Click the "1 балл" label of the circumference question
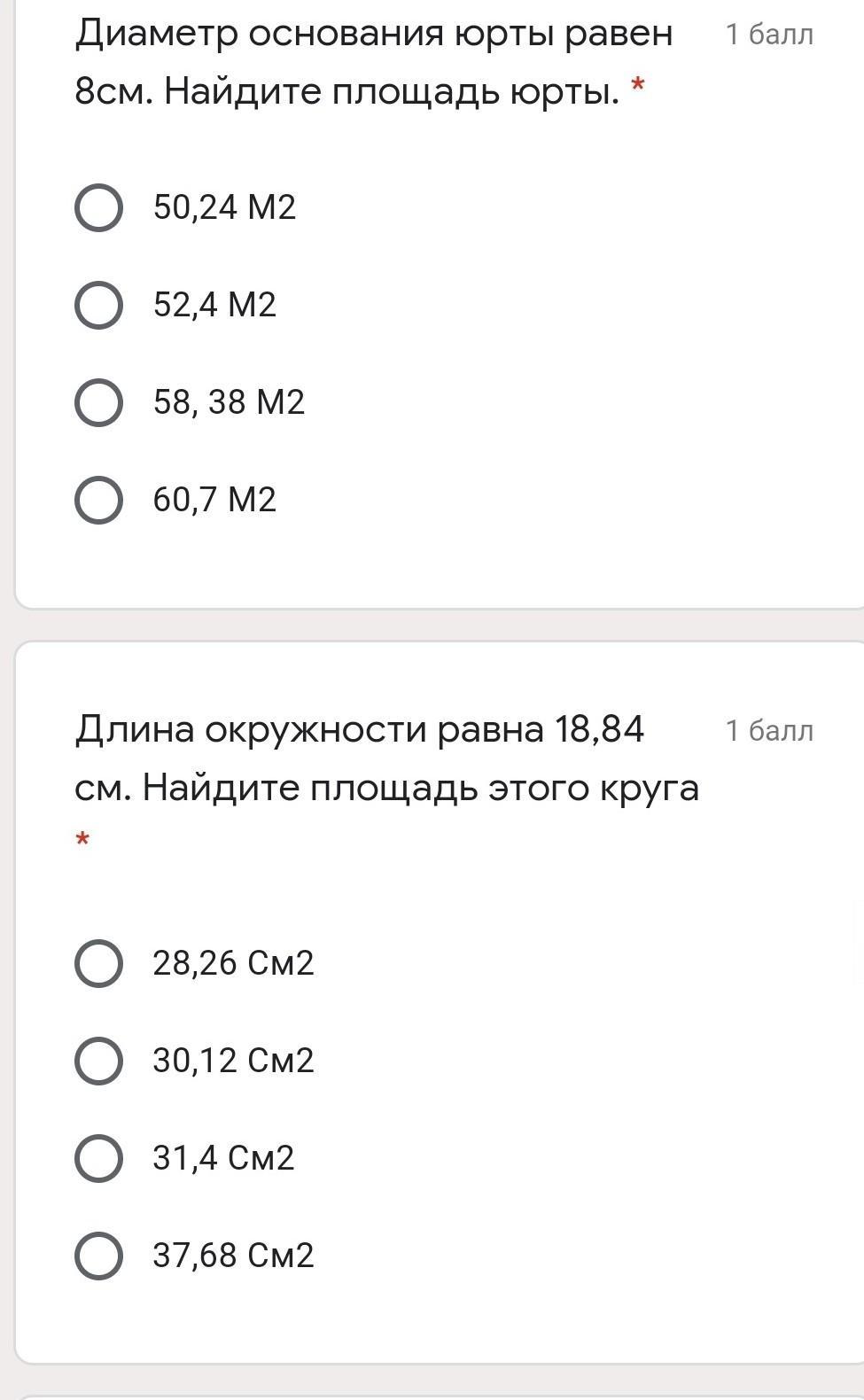The height and width of the screenshot is (1400, 864). click(768, 731)
